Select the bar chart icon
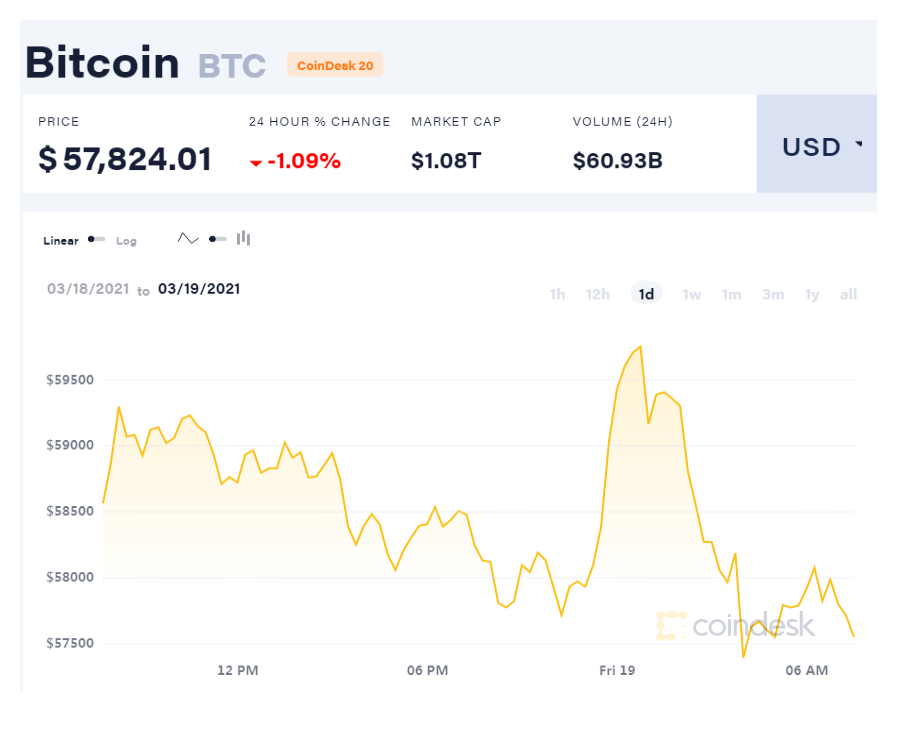Screen dimensions: 897x751 (x=242, y=238)
